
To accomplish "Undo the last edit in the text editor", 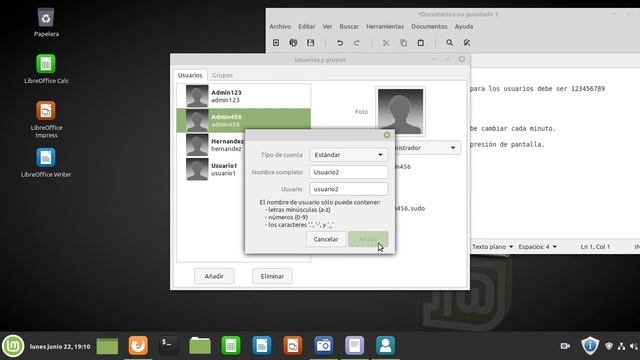I will [340, 43].
